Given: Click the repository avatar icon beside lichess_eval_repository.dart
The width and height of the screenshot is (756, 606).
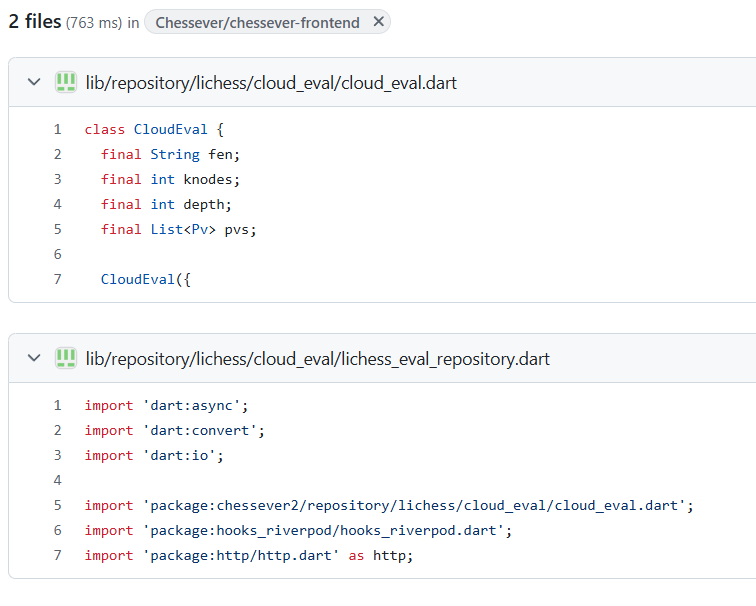Looking at the screenshot, I should [x=66, y=358].
